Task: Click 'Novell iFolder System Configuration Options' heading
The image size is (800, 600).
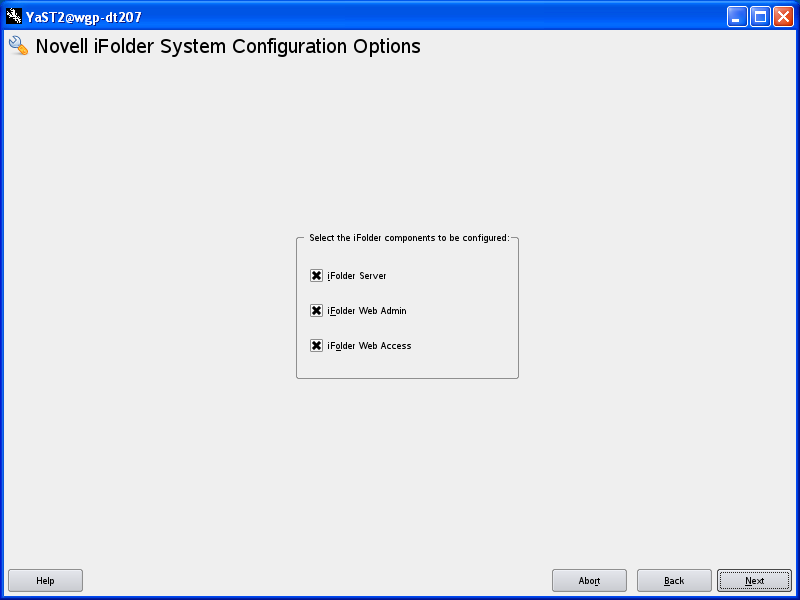Action: pos(228,46)
